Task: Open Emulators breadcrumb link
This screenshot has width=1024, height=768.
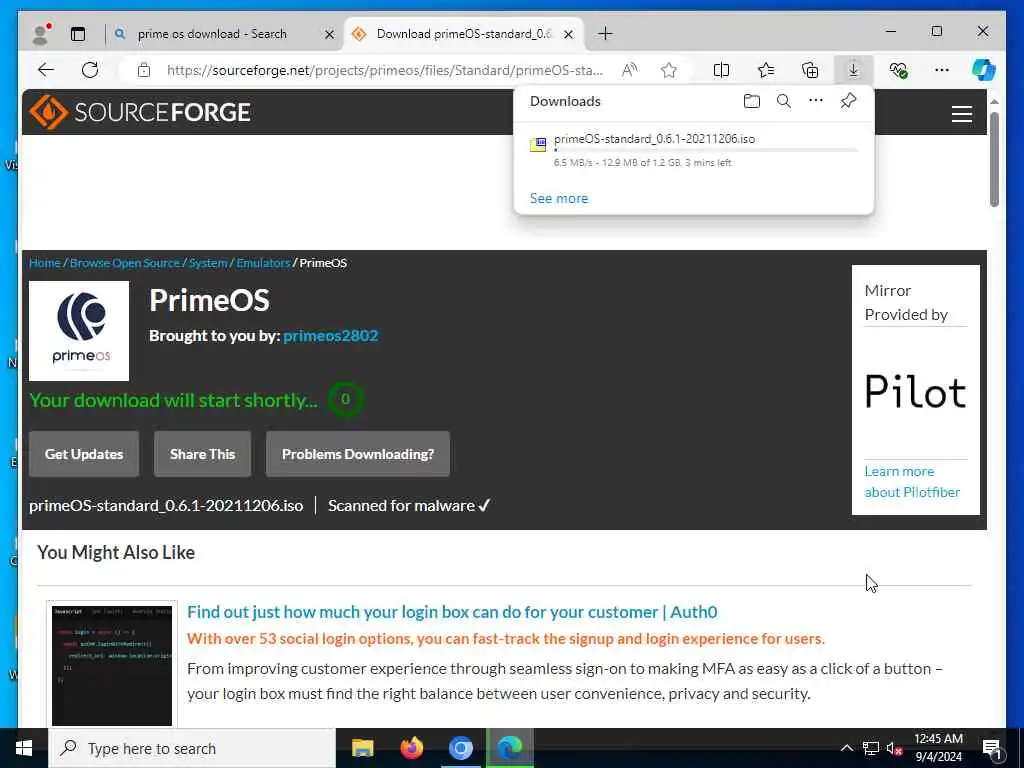Action: tap(263, 263)
